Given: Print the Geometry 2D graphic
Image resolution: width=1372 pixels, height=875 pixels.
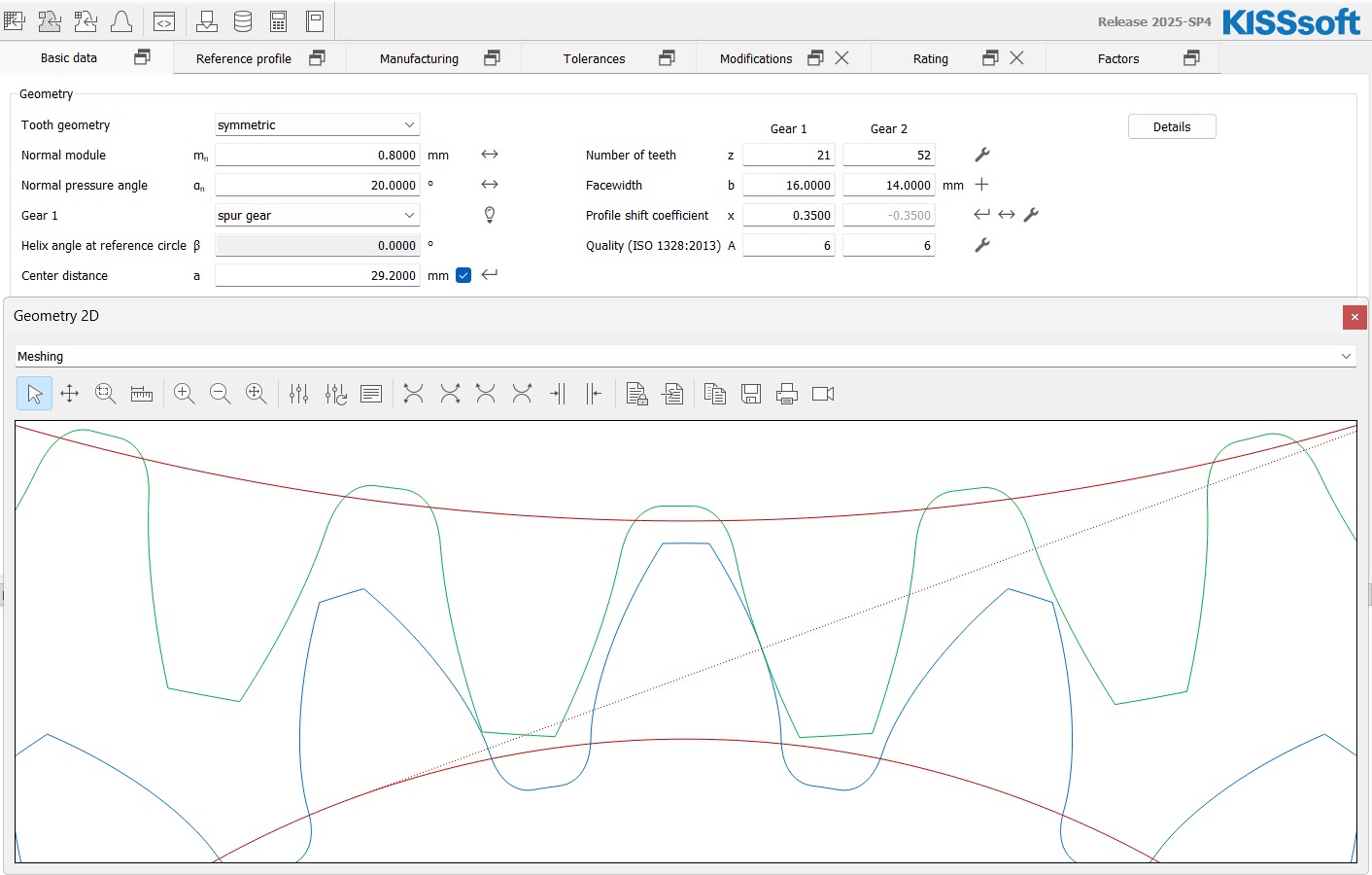Looking at the screenshot, I should coord(787,394).
